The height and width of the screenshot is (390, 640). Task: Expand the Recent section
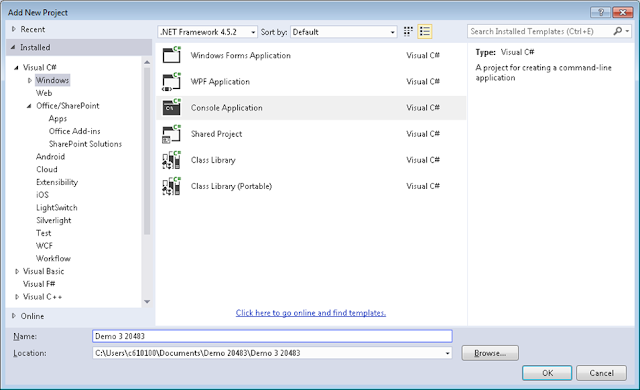13,29
